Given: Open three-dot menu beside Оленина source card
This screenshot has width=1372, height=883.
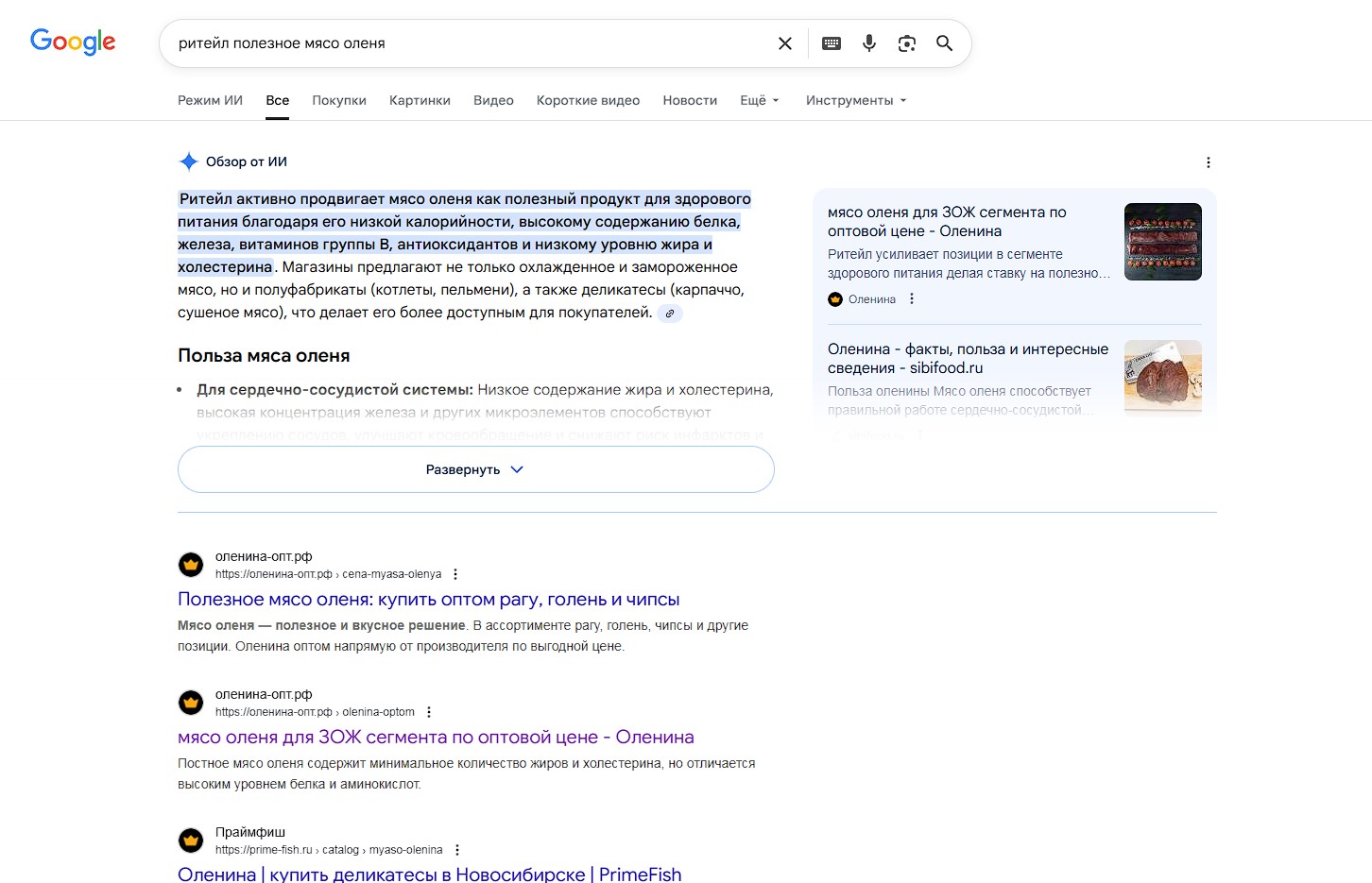Looking at the screenshot, I should (x=912, y=299).
